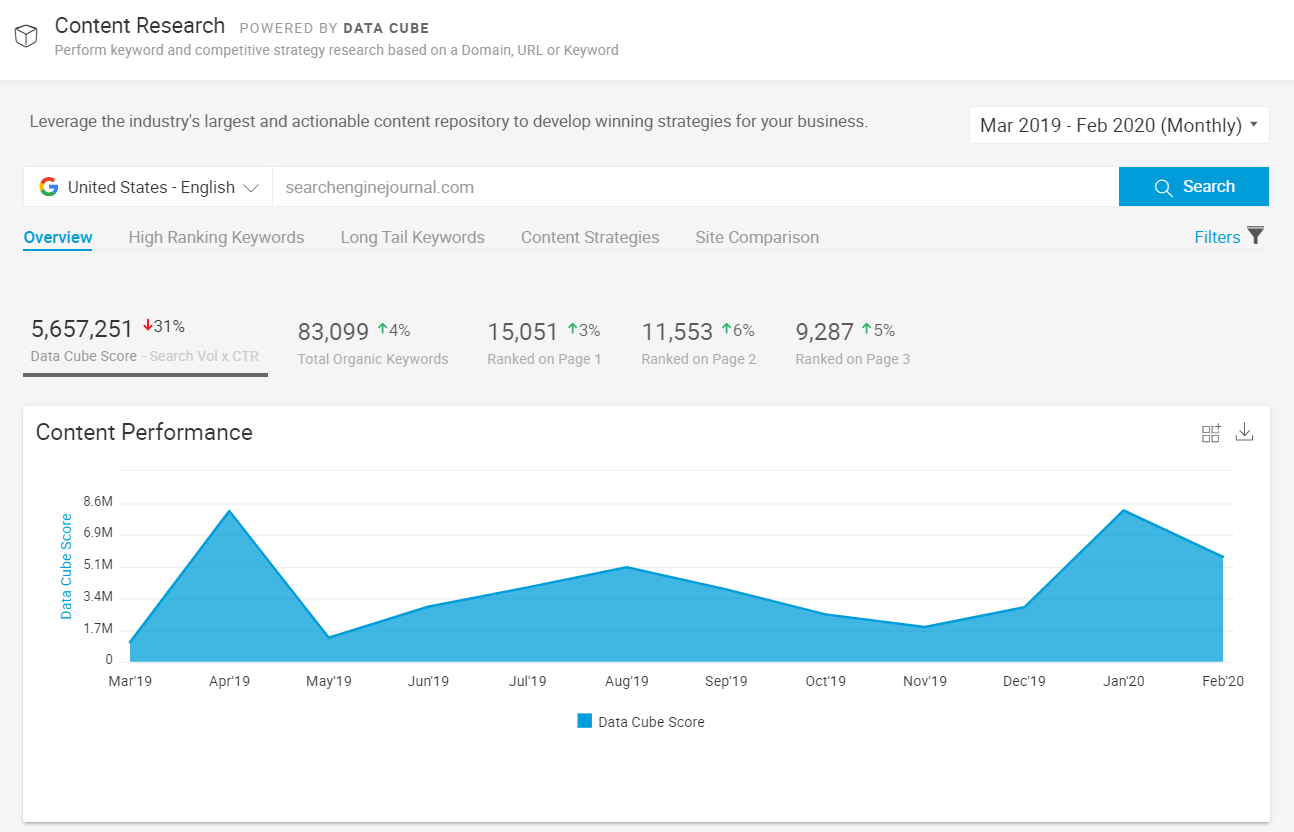Select the Total Organic Keywords metric

tap(372, 343)
